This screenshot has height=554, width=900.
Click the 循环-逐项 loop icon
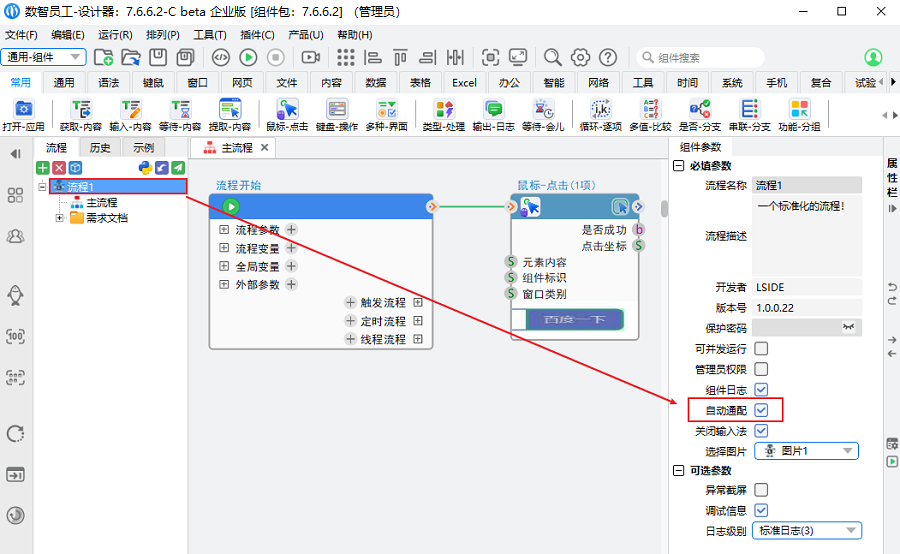click(600, 109)
